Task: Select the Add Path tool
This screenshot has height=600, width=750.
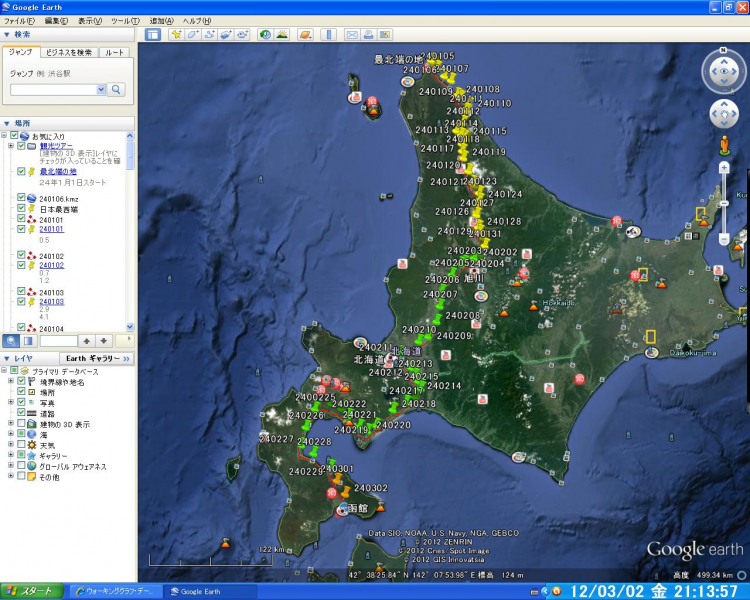Action: coord(210,34)
